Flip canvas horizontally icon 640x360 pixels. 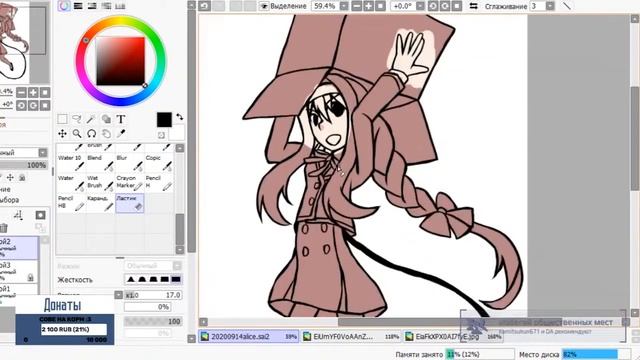pos(473,6)
